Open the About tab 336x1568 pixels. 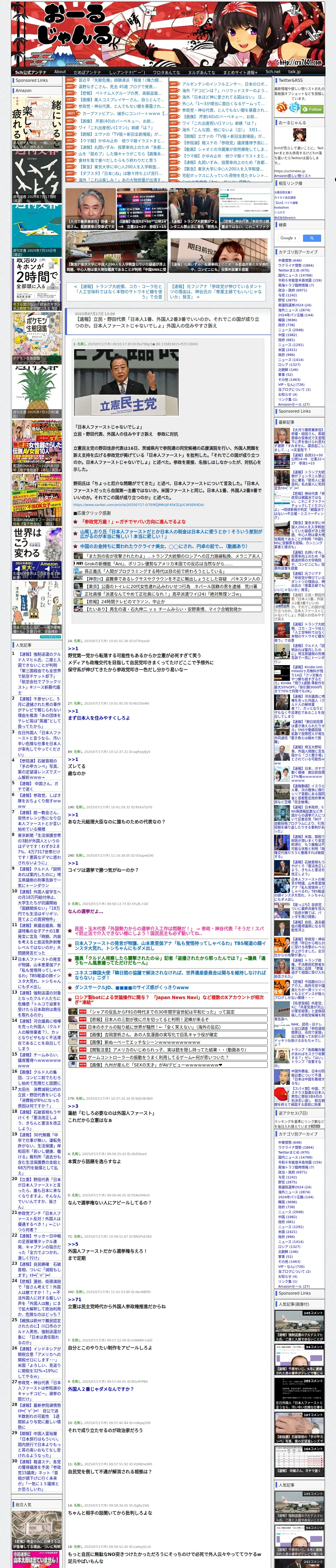60,72
